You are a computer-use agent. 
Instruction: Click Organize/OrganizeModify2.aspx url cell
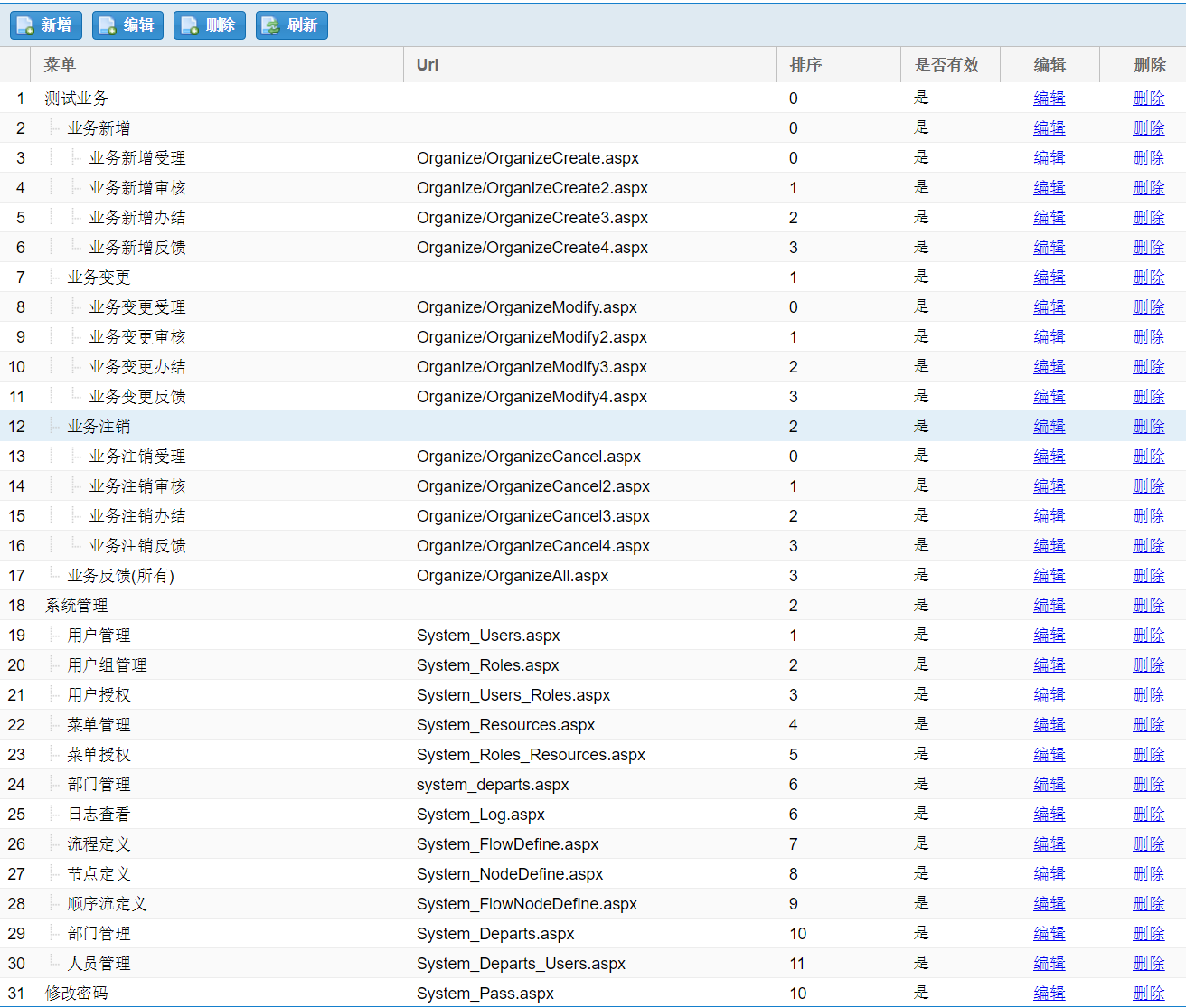pos(532,337)
